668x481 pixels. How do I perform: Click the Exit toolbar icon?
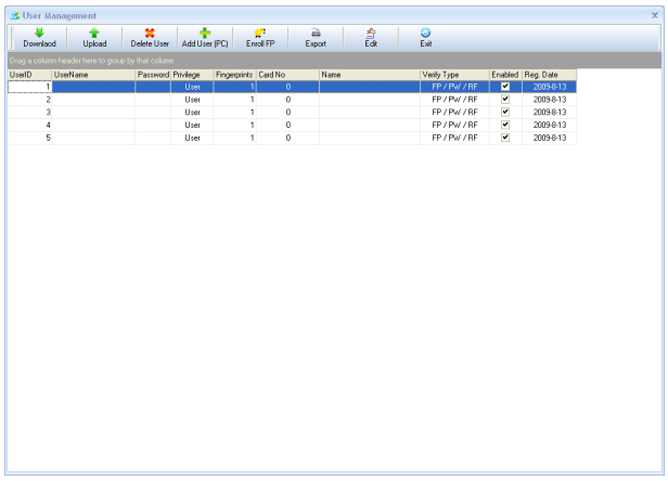[x=426, y=33]
